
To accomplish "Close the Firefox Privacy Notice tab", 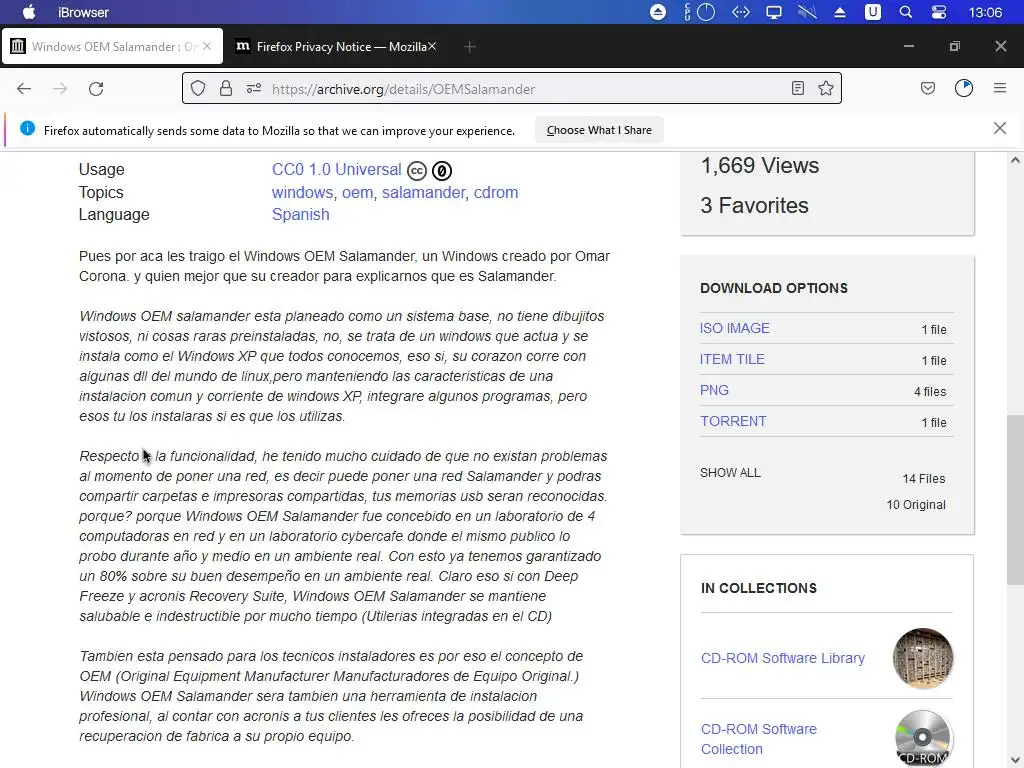I will click(432, 46).
